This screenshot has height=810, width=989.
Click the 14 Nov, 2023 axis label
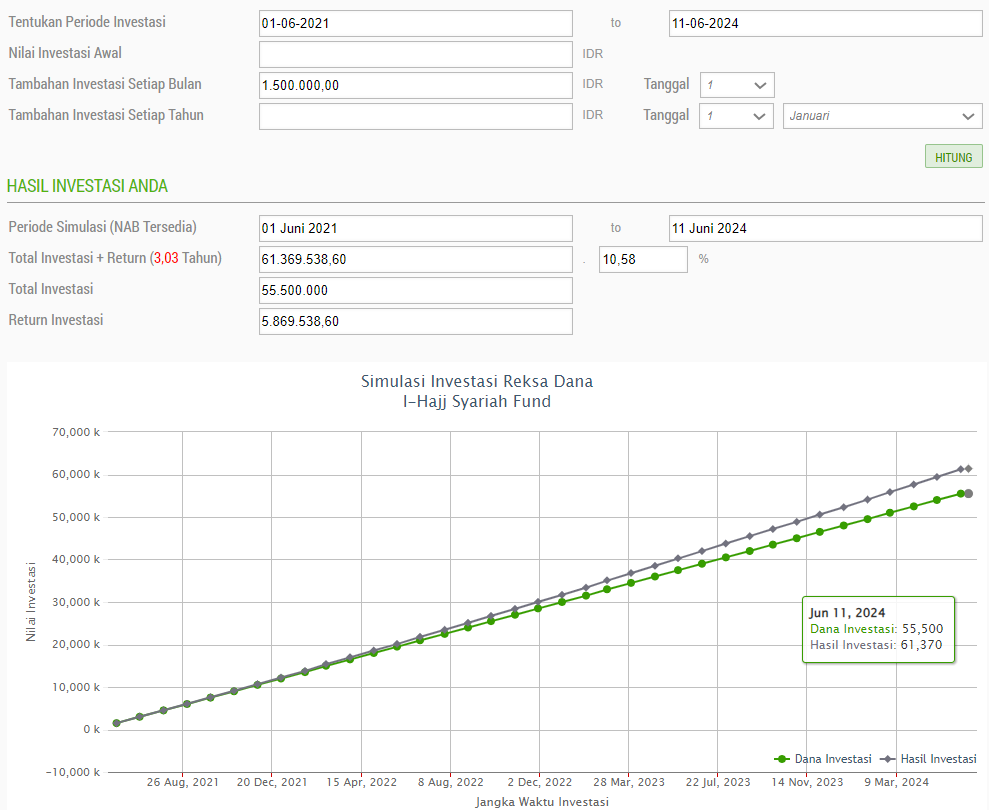pos(807,782)
